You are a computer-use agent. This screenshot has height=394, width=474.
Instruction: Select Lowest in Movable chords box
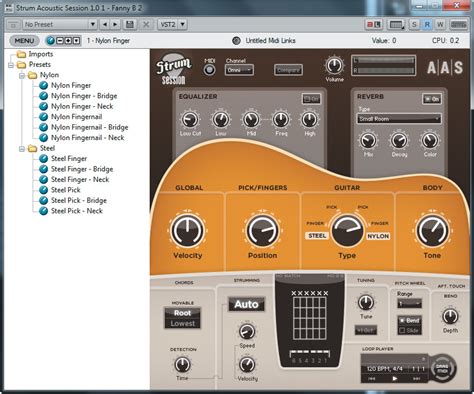tap(182, 323)
